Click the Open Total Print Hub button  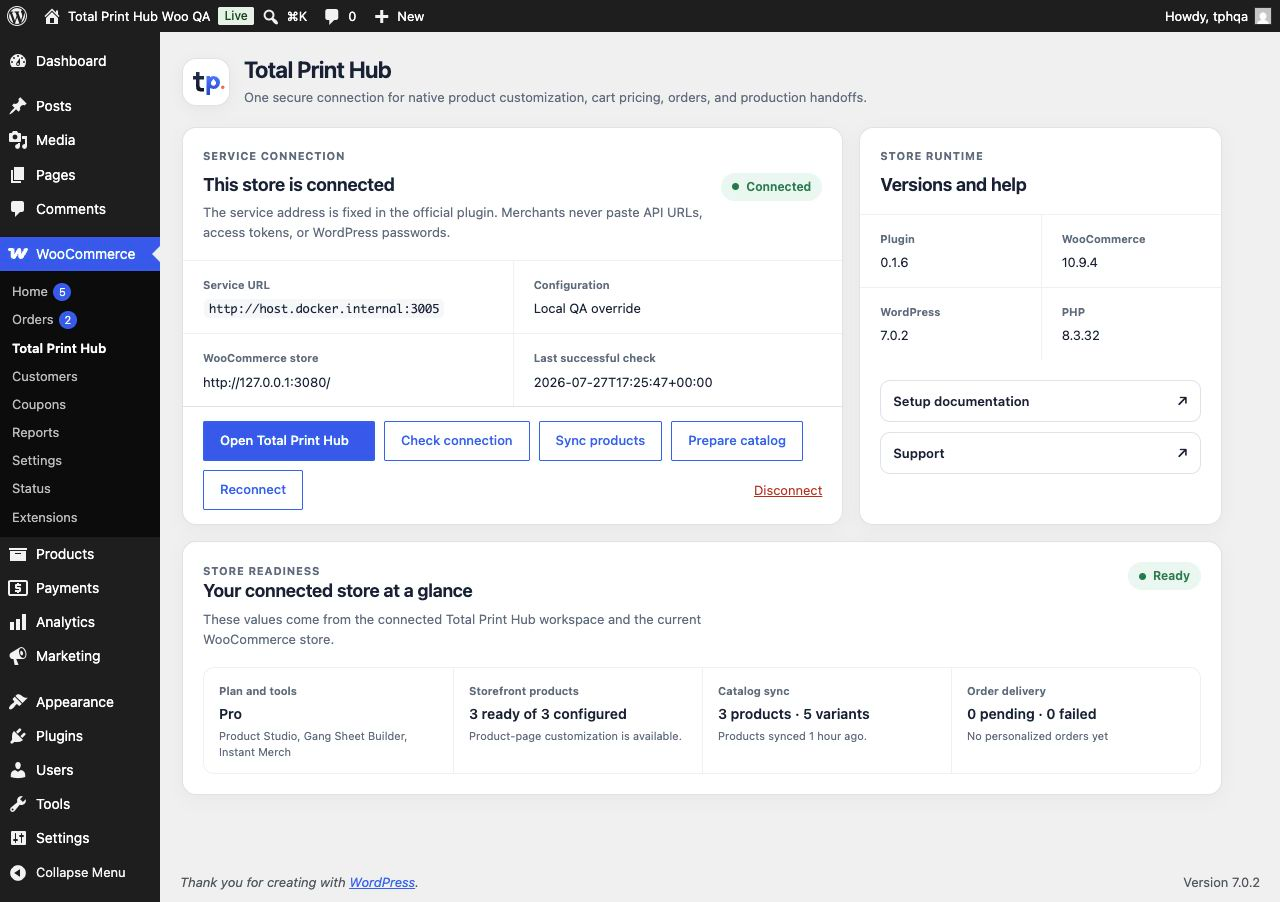(x=289, y=441)
